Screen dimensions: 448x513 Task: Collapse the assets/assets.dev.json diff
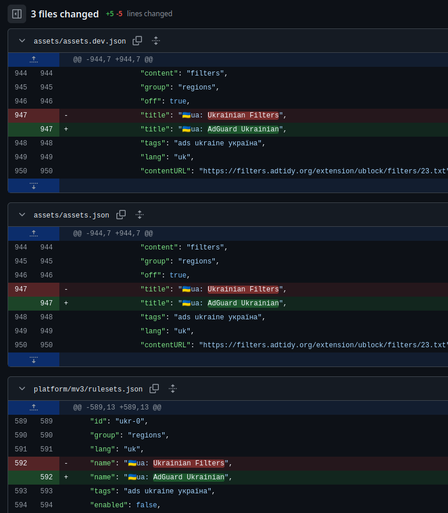(22, 41)
